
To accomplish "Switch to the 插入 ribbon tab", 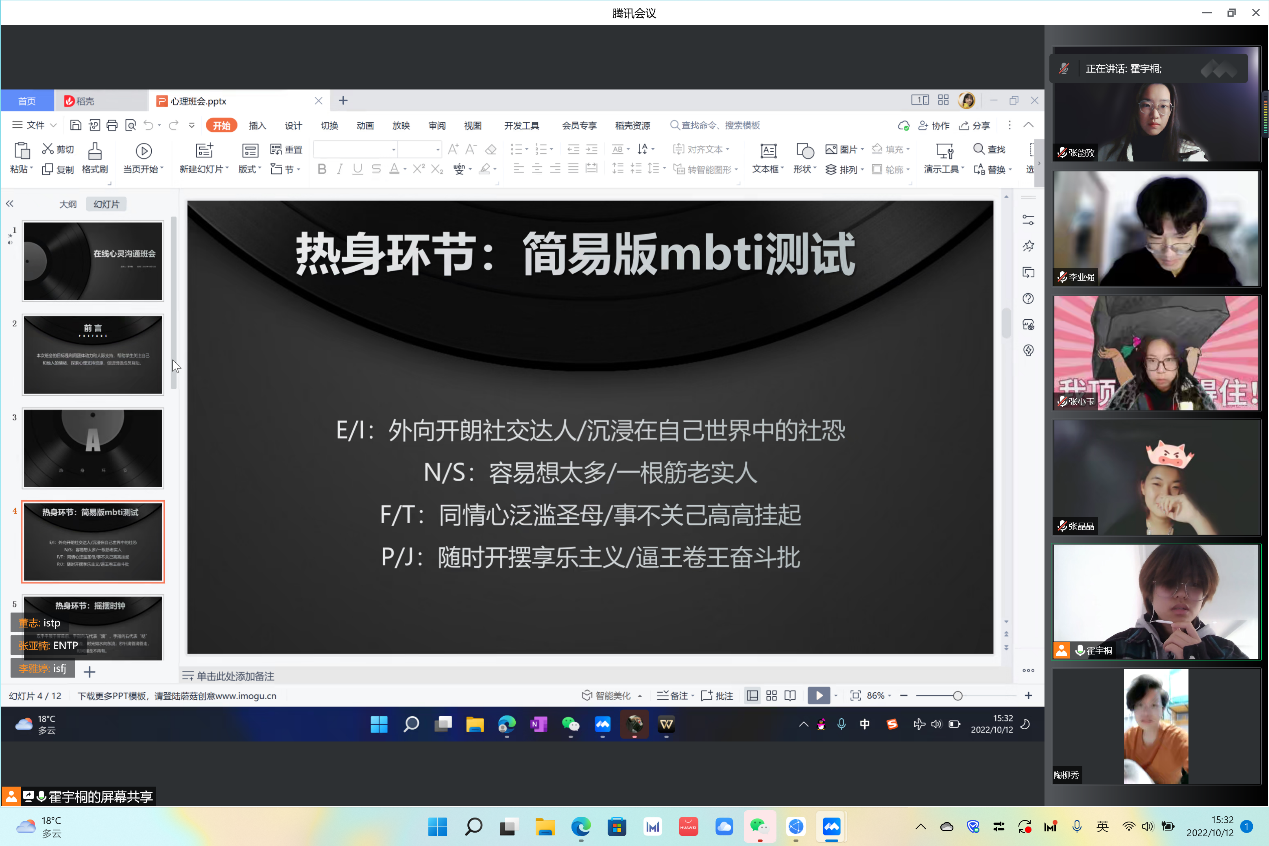I will [257, 126].
